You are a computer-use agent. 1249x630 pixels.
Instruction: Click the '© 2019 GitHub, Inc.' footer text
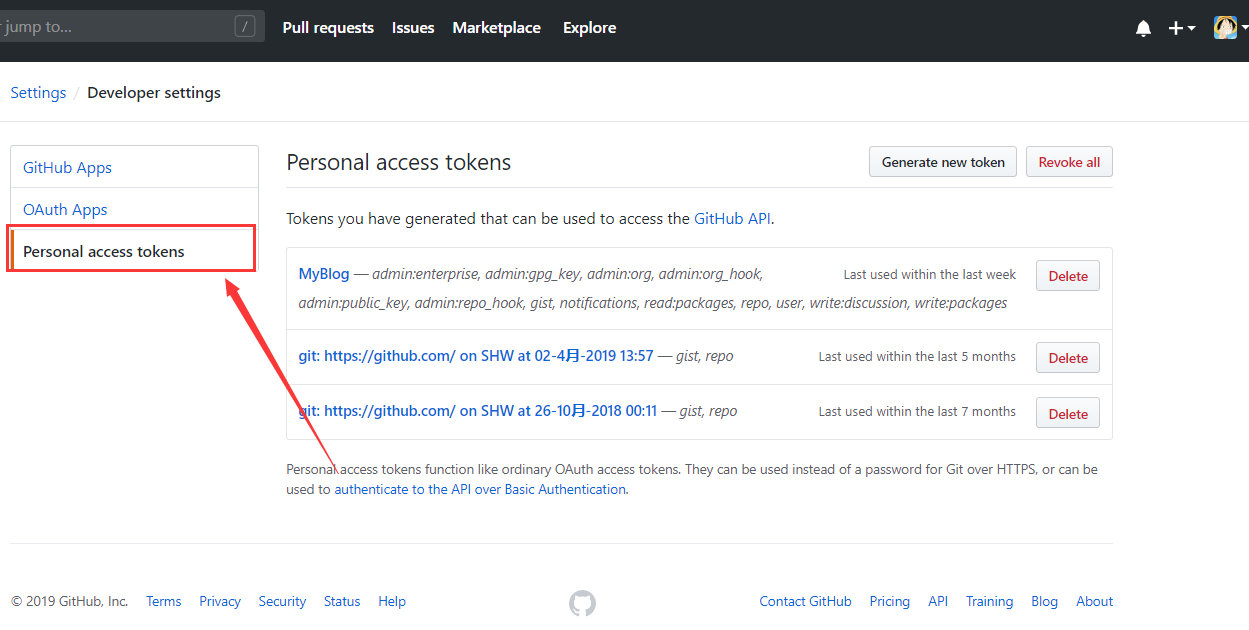[x=70, y=601]
